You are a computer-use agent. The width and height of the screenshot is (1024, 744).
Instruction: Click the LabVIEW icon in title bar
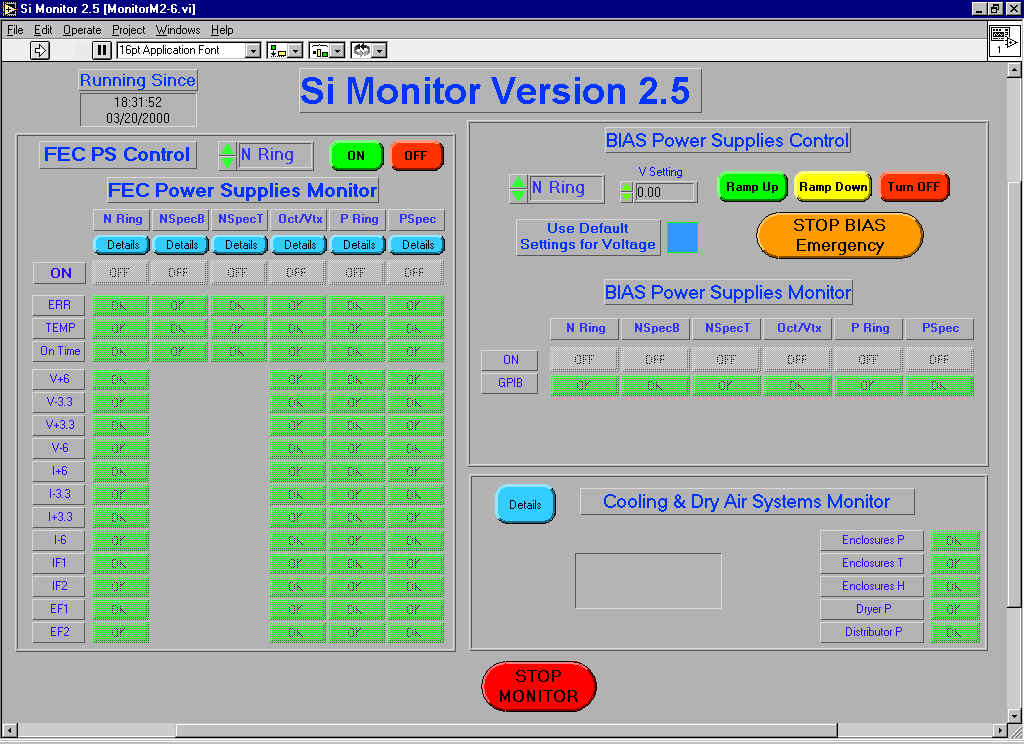pyautogui.click(x=9, y=8)
